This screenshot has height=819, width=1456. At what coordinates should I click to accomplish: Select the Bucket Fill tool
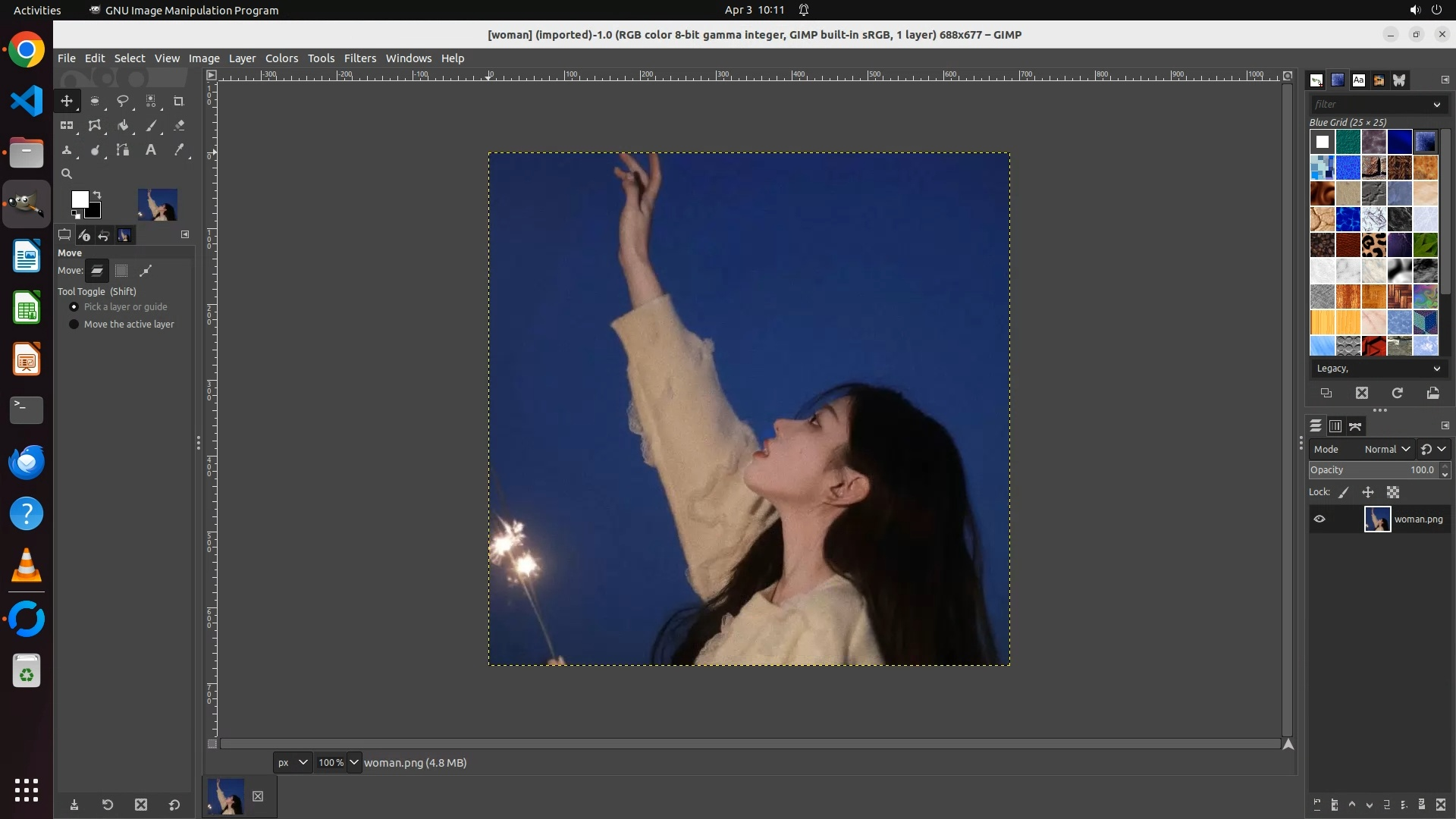[122, 126]
